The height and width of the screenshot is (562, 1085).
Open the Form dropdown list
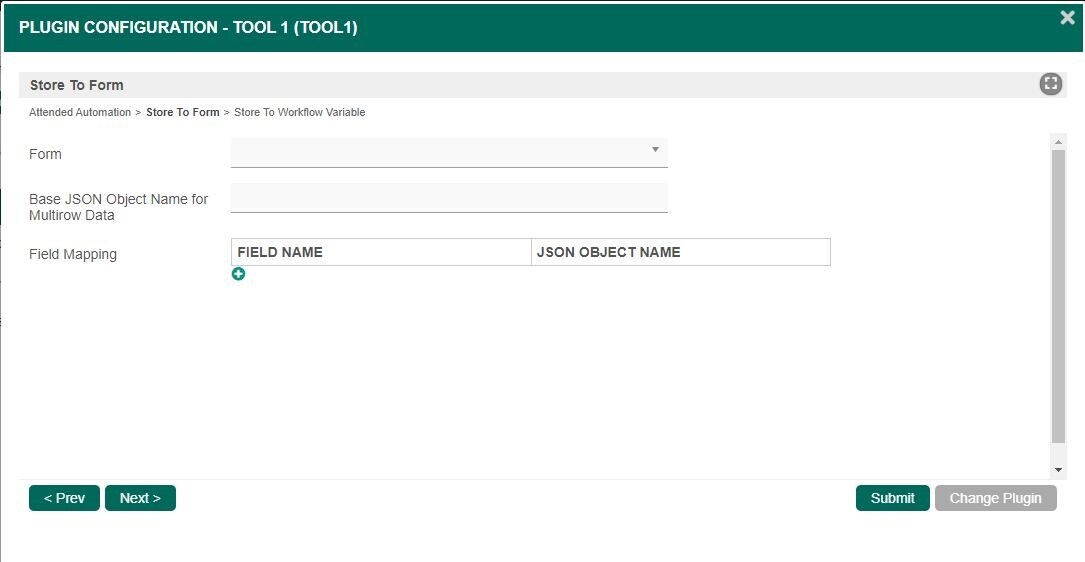[x=449, y=152]
